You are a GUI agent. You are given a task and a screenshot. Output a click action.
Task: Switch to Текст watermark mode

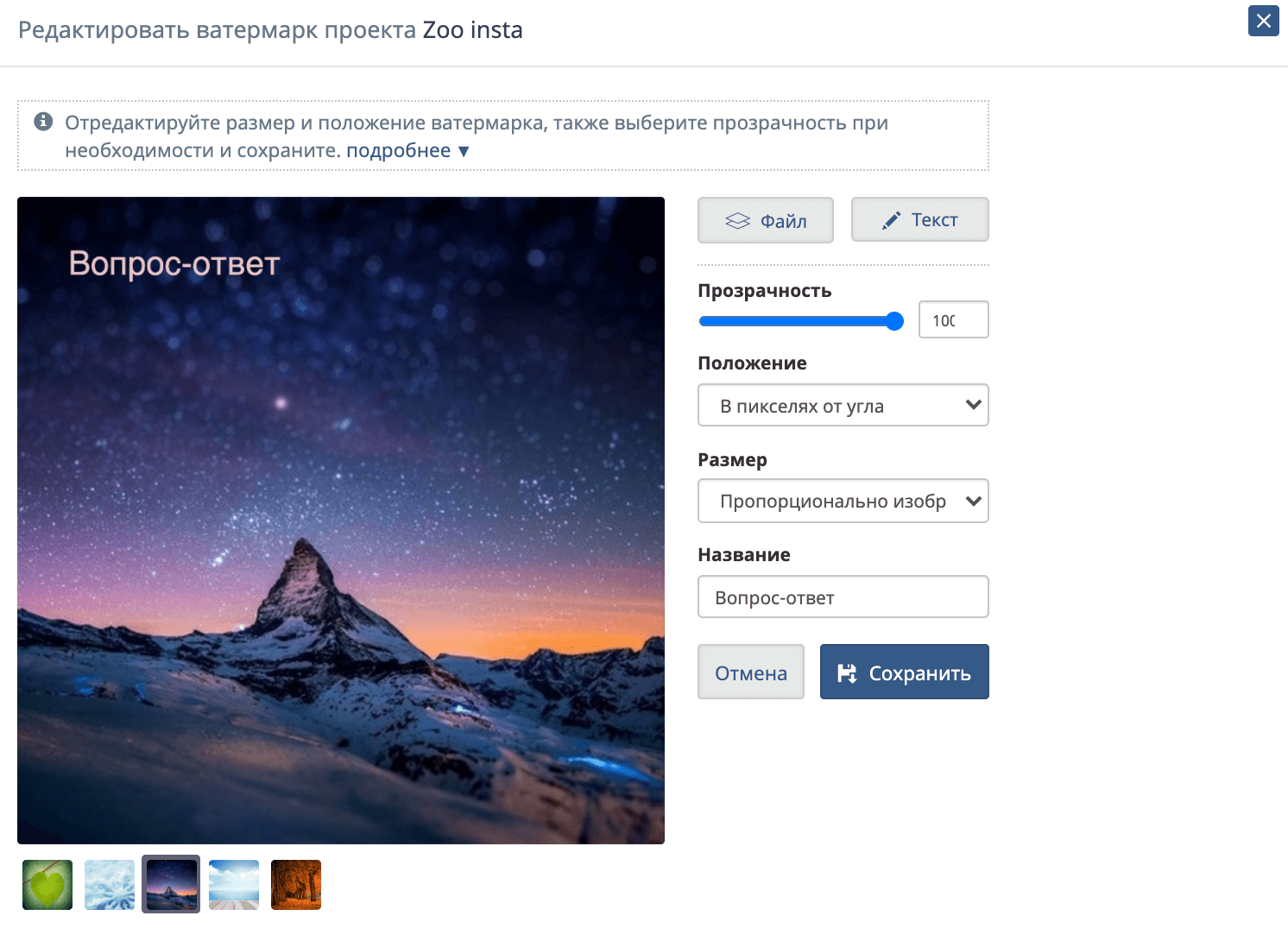click(x=920, y=219)
